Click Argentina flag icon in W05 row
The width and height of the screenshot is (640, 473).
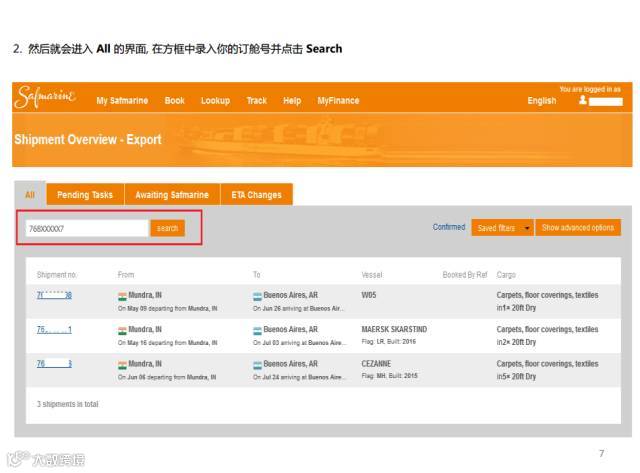[258, 296]
